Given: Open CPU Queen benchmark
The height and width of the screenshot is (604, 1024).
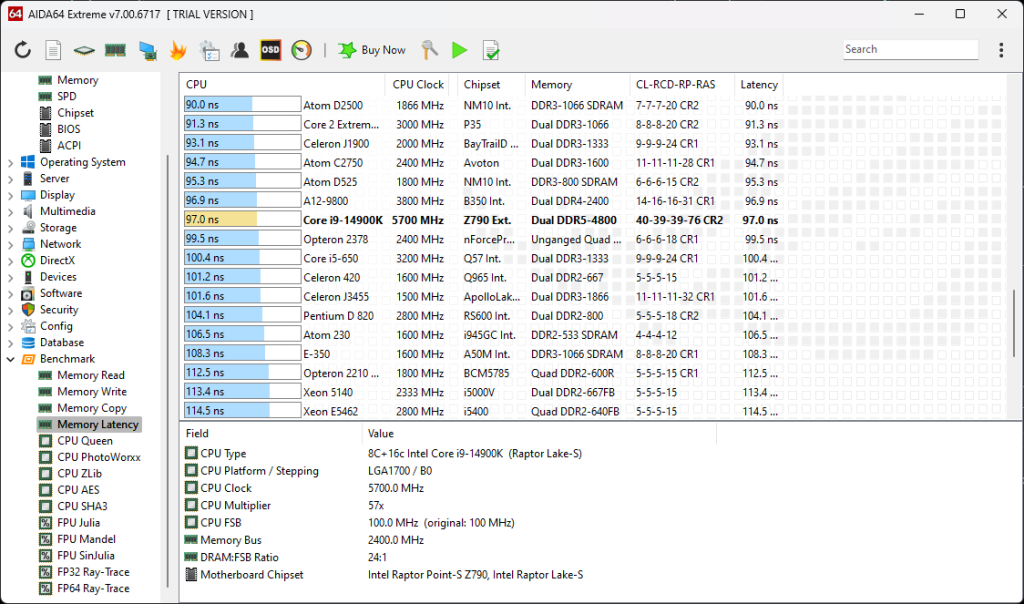Looking at the screenshot, I should pos(84,441).
